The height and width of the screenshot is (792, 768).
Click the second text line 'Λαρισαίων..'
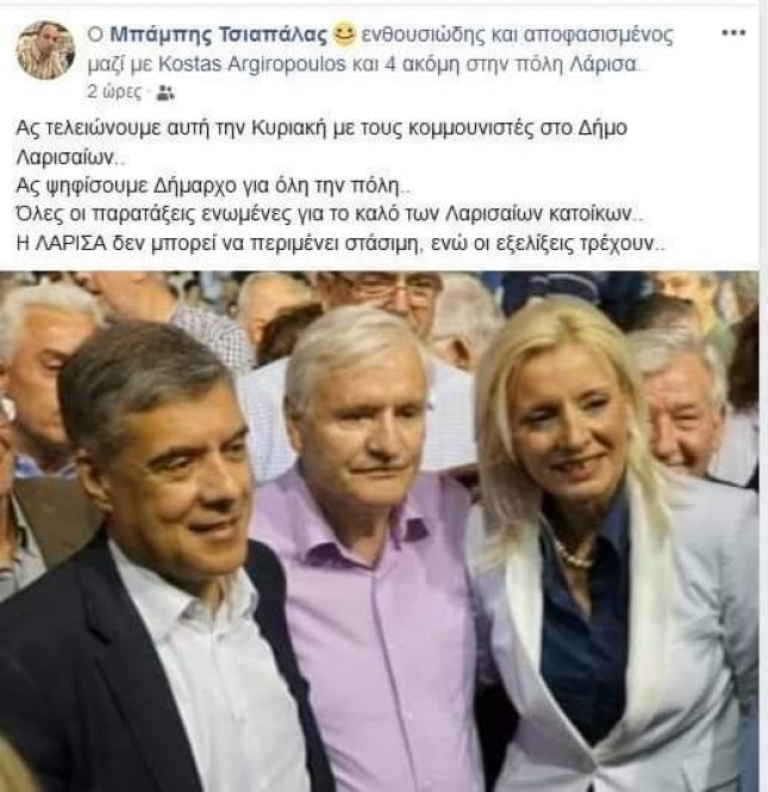tap(69, 158)
